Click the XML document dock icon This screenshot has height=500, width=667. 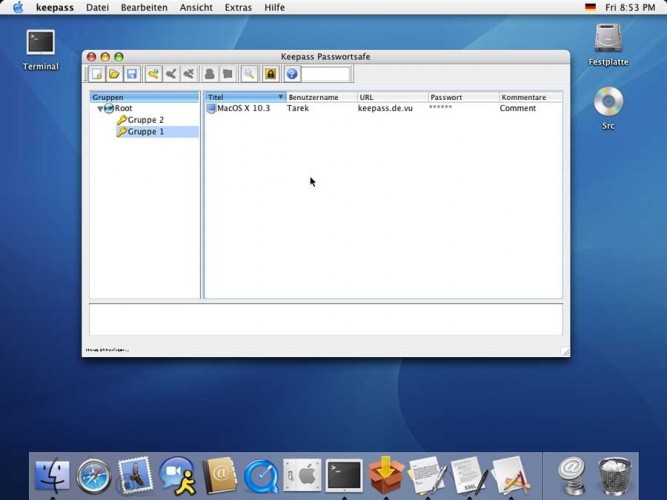(469, 475)
